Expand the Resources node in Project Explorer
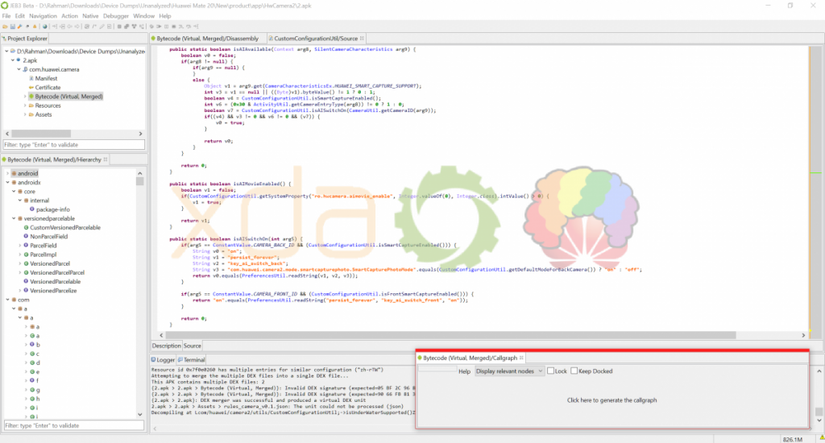825x443 pixels. coord(25,106)
